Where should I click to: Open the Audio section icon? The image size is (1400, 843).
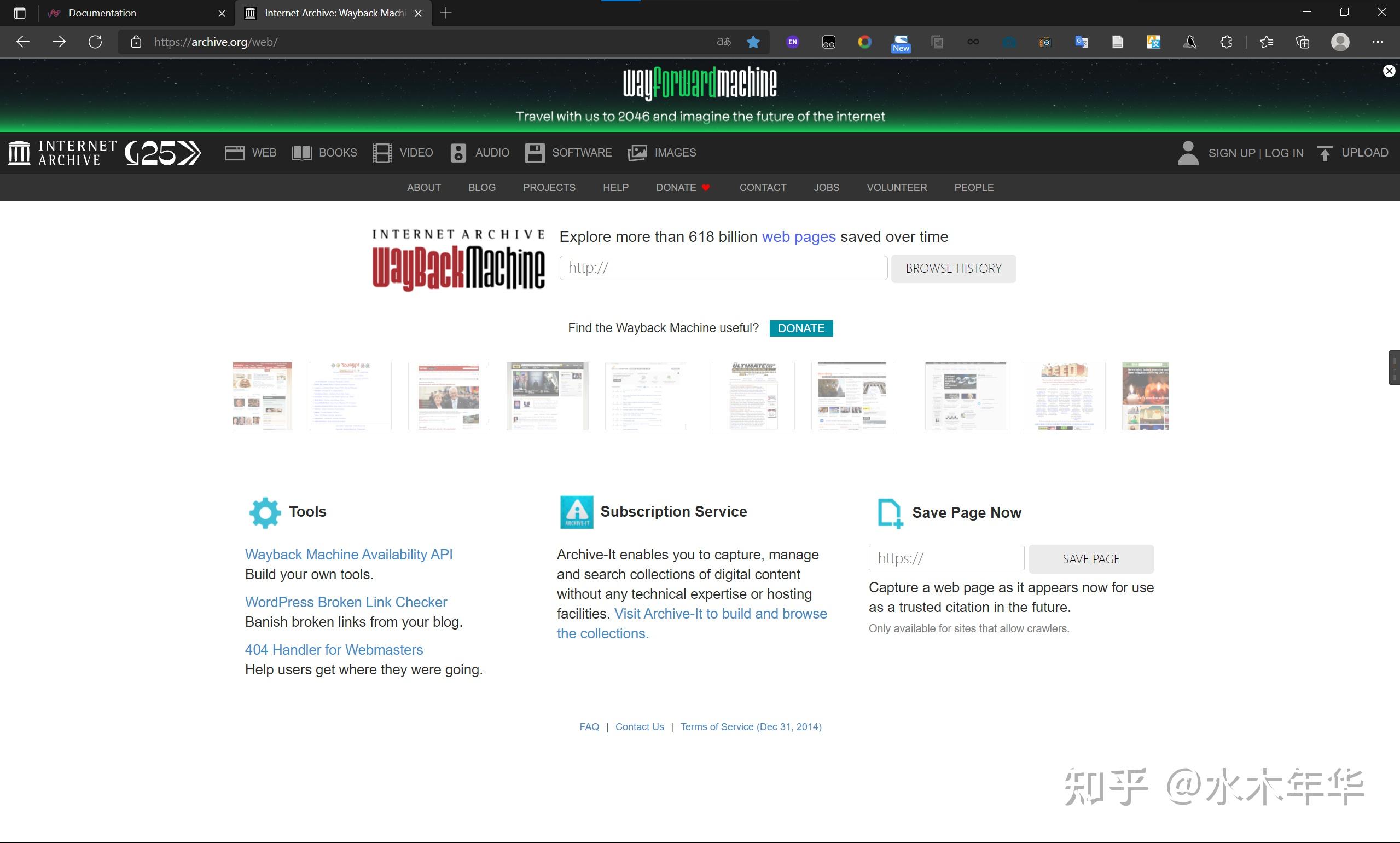pos(457,153)
